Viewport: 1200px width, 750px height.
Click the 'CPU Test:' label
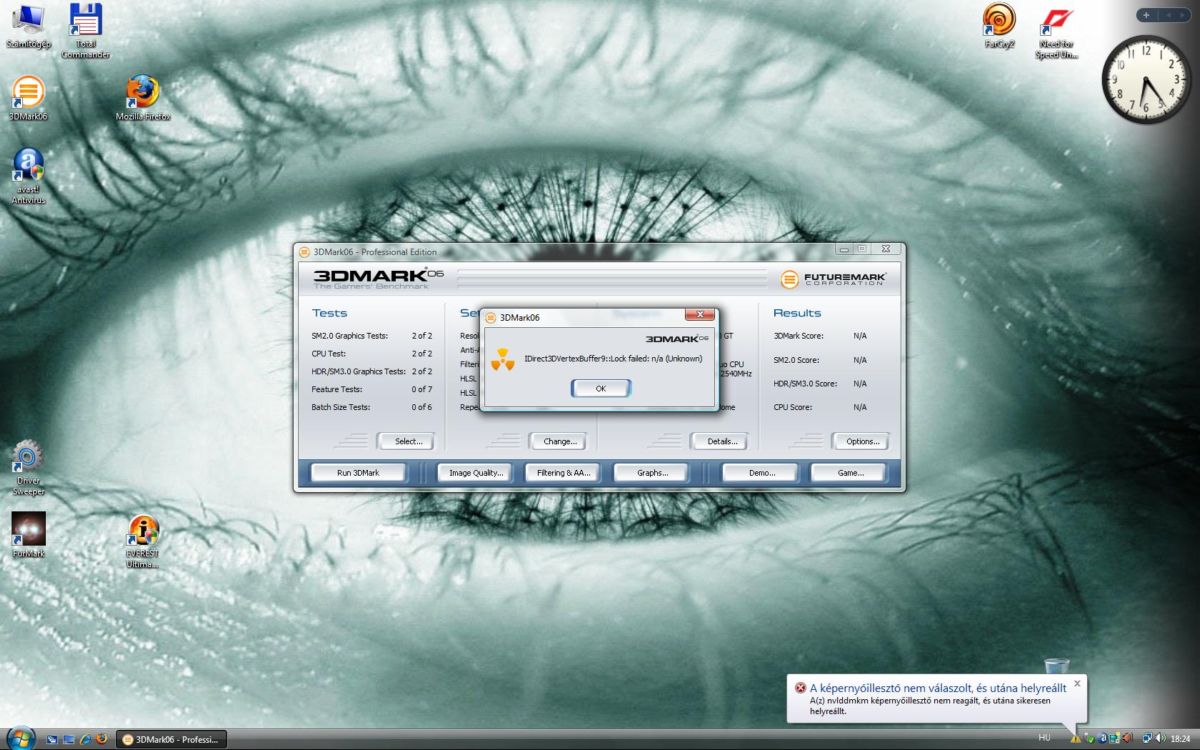click(329, 354)
